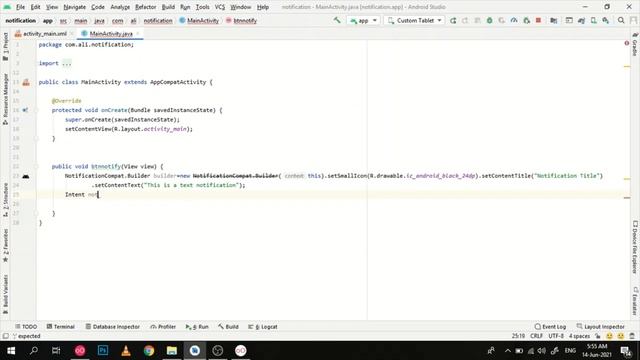The height and width of the screenshot is (360, 640).
Task: Open the Edit menu
Action: [x=36, y=7]
